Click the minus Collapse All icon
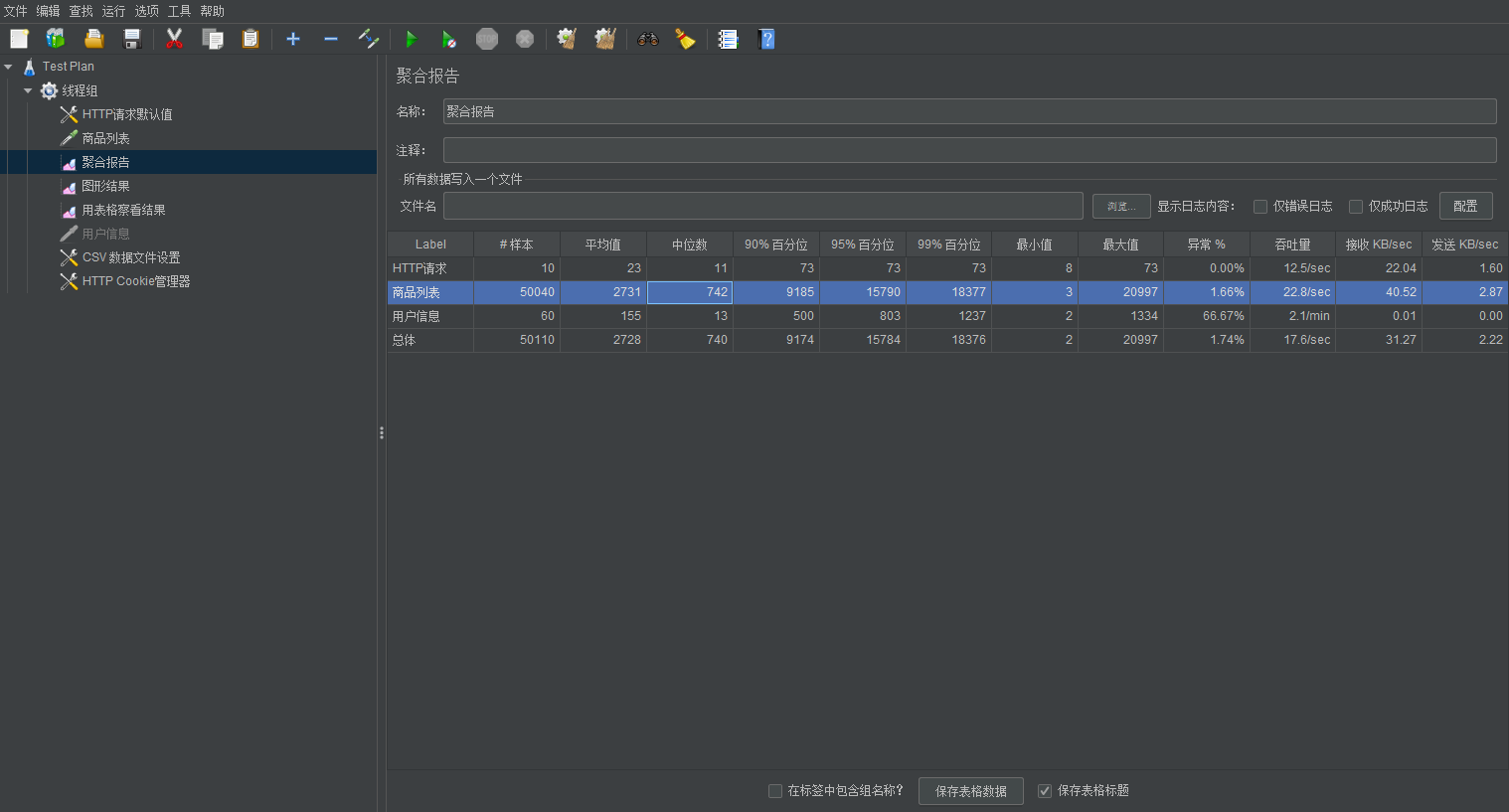The height and width of the screenshot is (812, 1509). (x=331, y=39)
